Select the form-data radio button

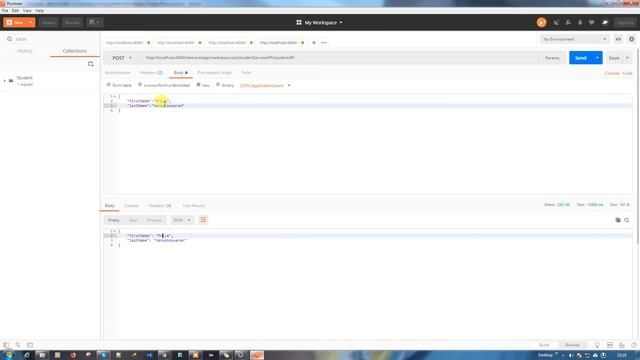click(x=109, y=85)
